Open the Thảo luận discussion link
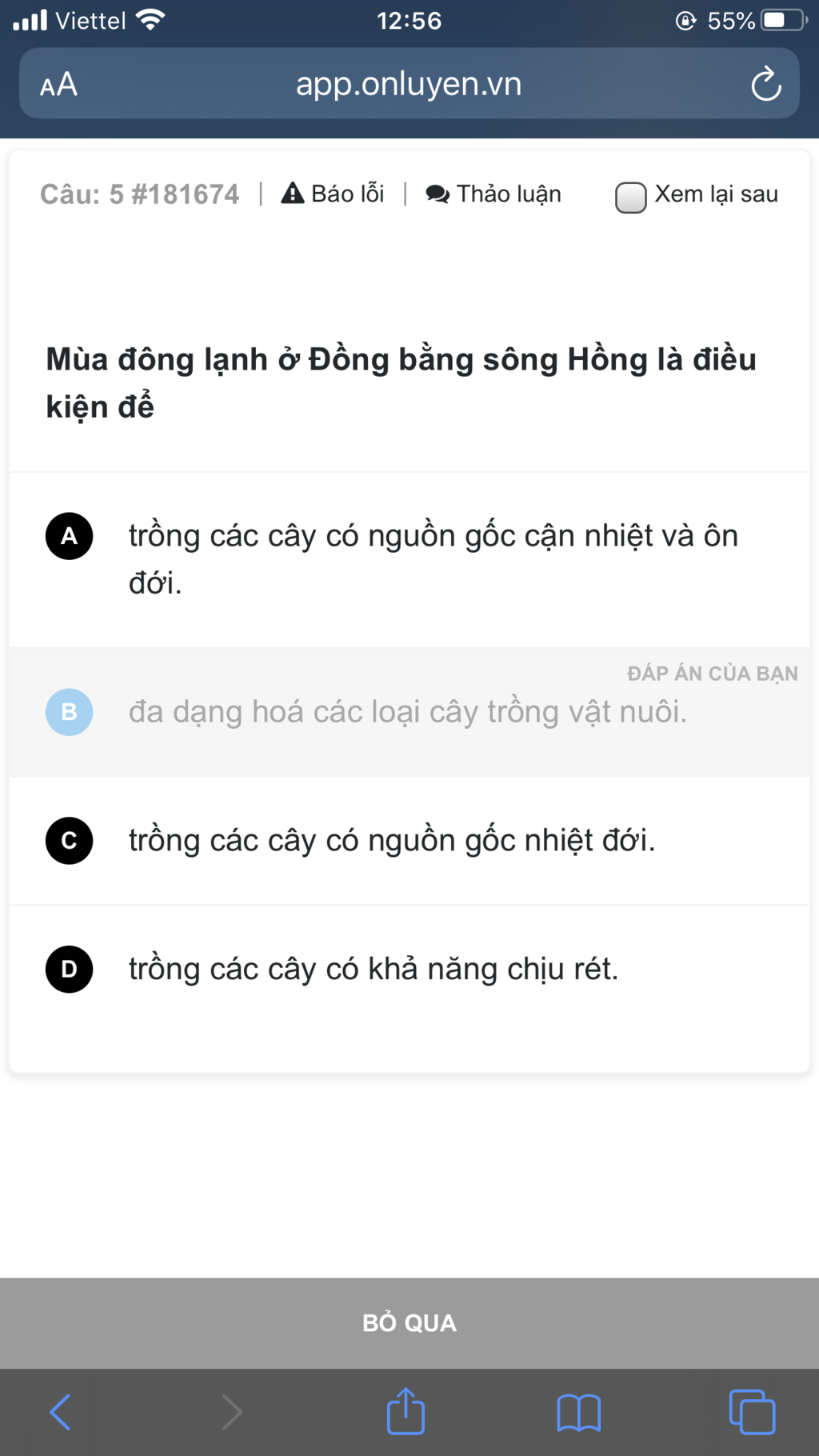The height and width of the screenshot is (1456, 819). (x=493, y=194)
